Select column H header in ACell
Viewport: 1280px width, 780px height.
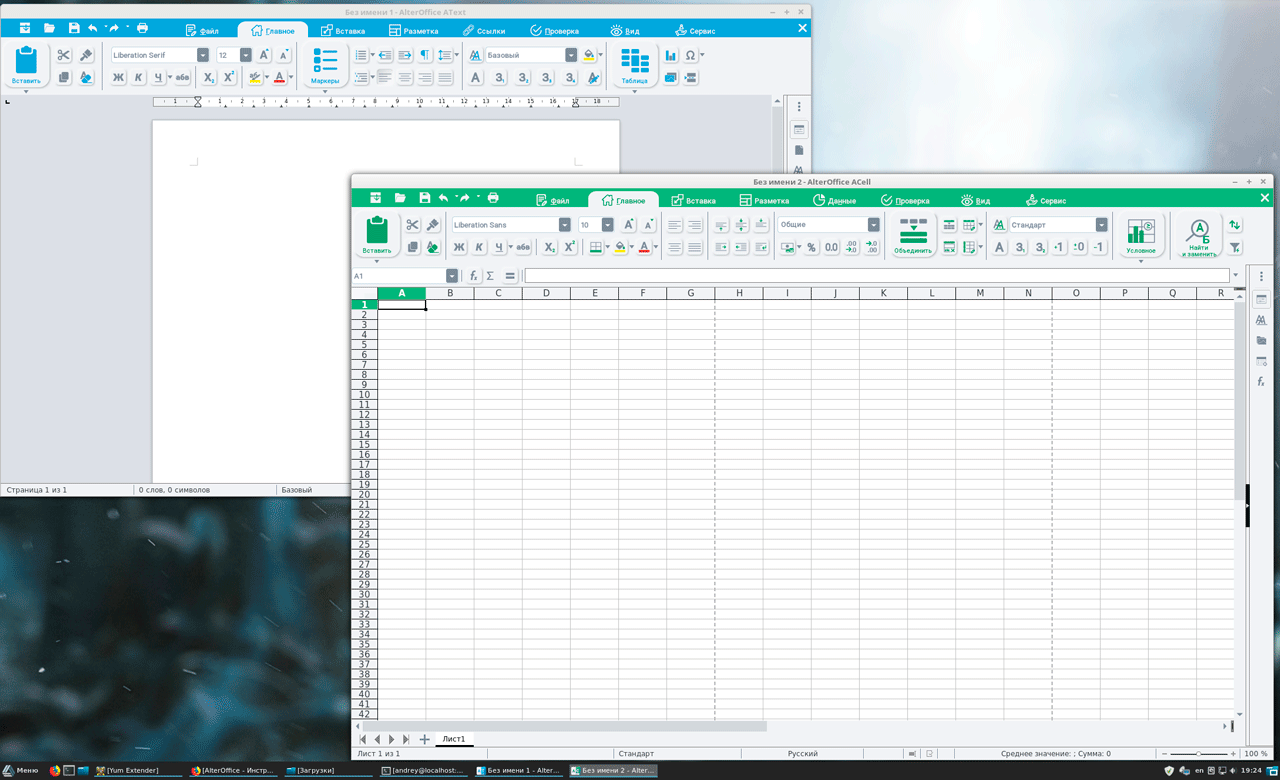pos(739,293)
